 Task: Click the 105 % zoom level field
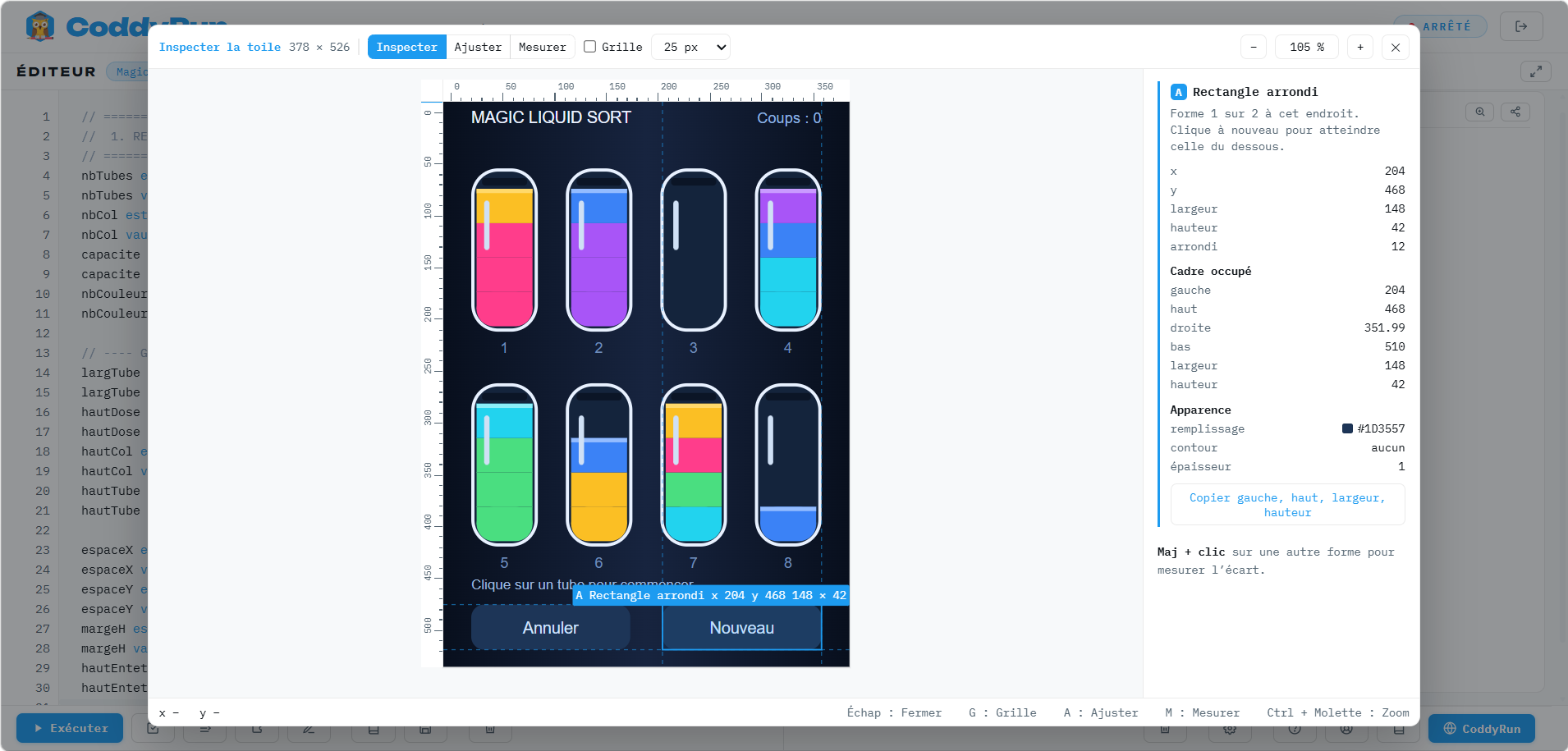(1306, 47)
